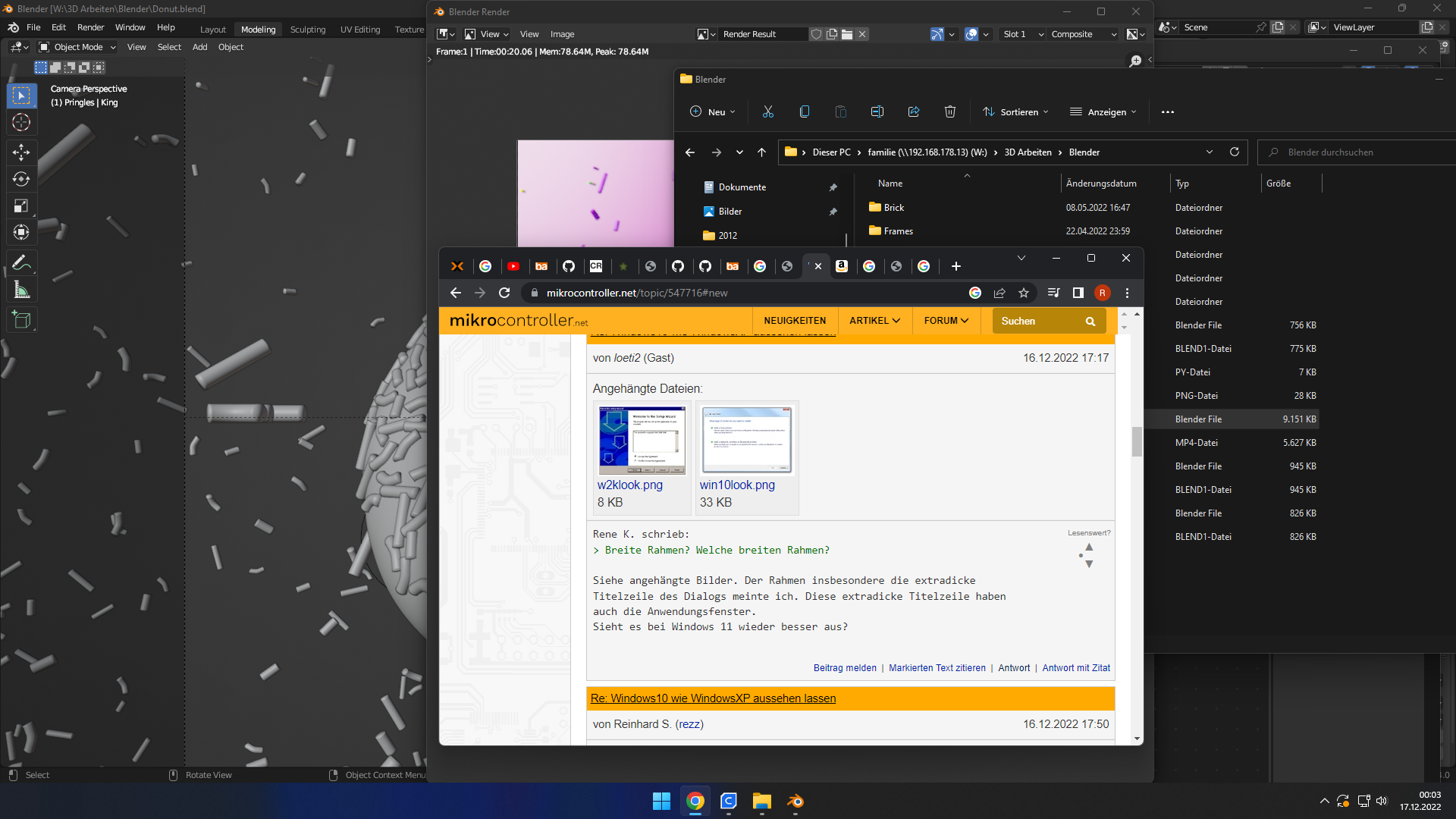Select the Annotate pencil tool

pos(21,262)
